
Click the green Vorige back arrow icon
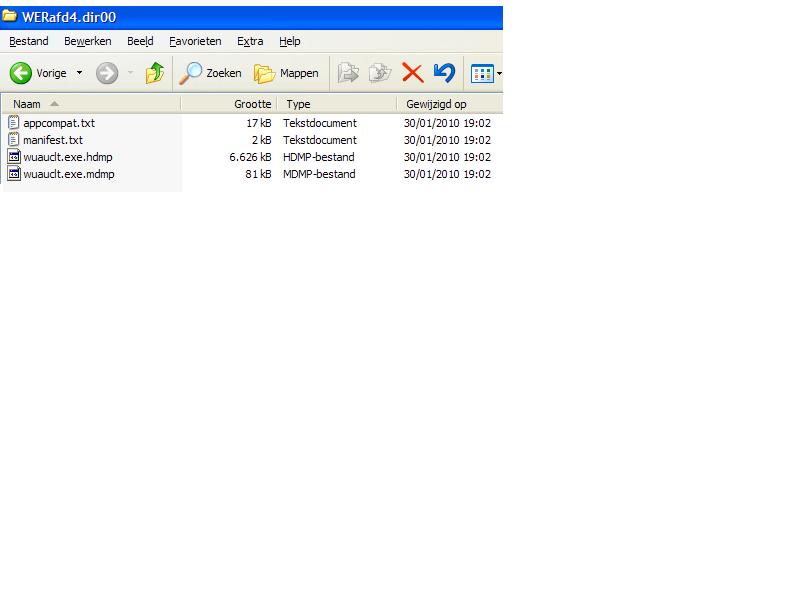tap(21, 73)
